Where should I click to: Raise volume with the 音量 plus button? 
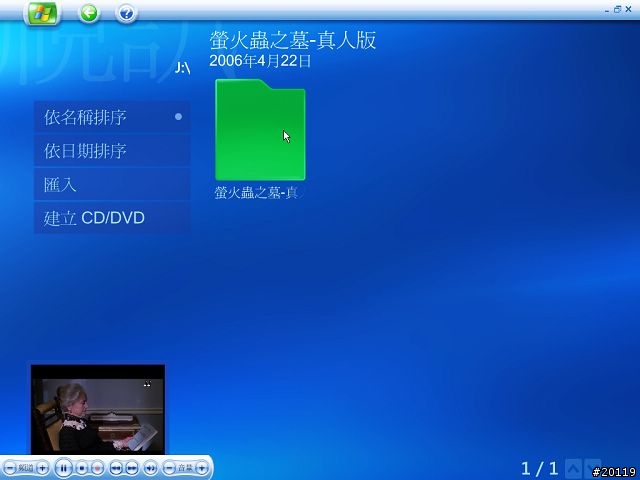click(201, 468)
